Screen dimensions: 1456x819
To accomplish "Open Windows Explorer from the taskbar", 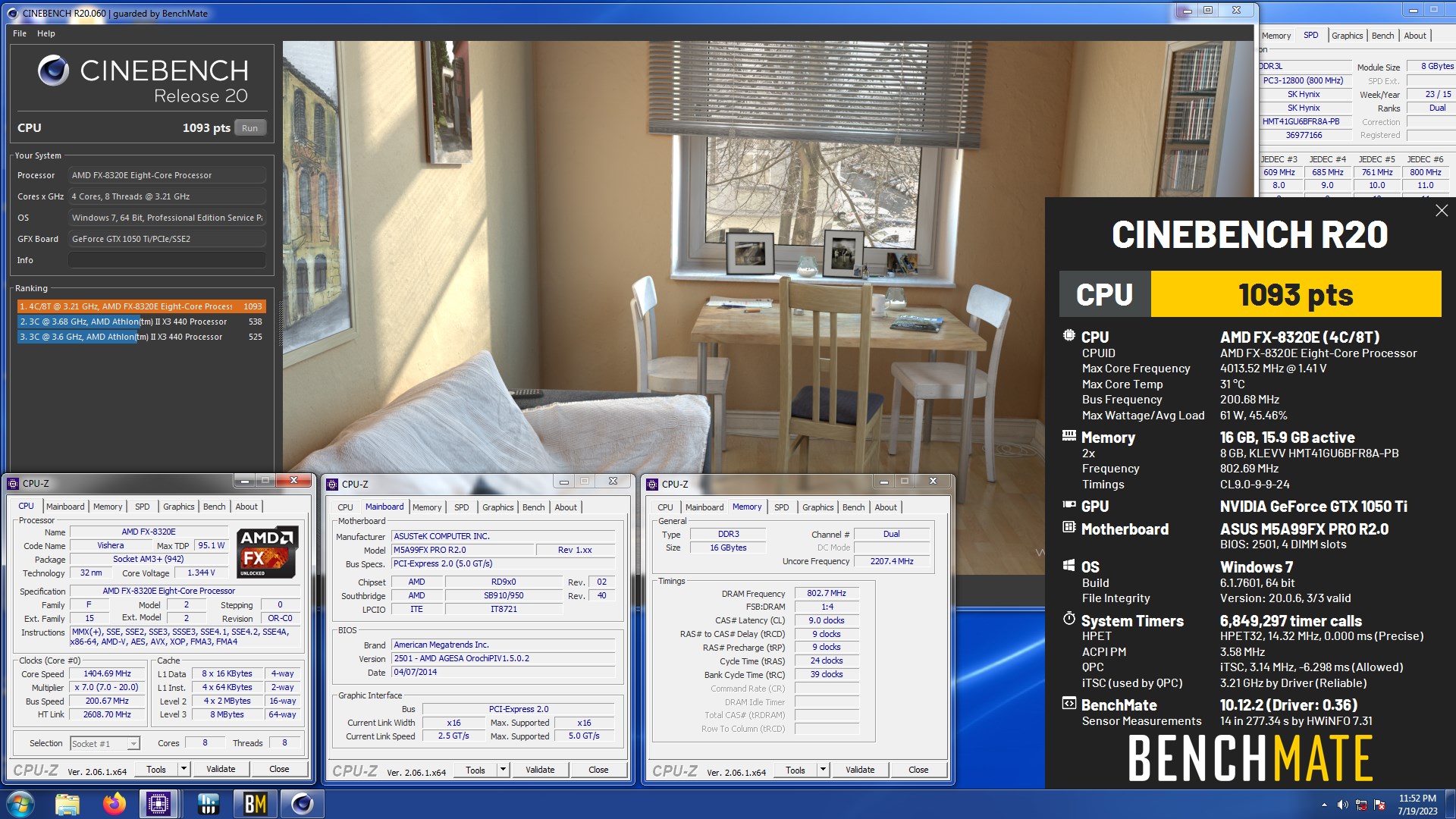I will (67, 804).
